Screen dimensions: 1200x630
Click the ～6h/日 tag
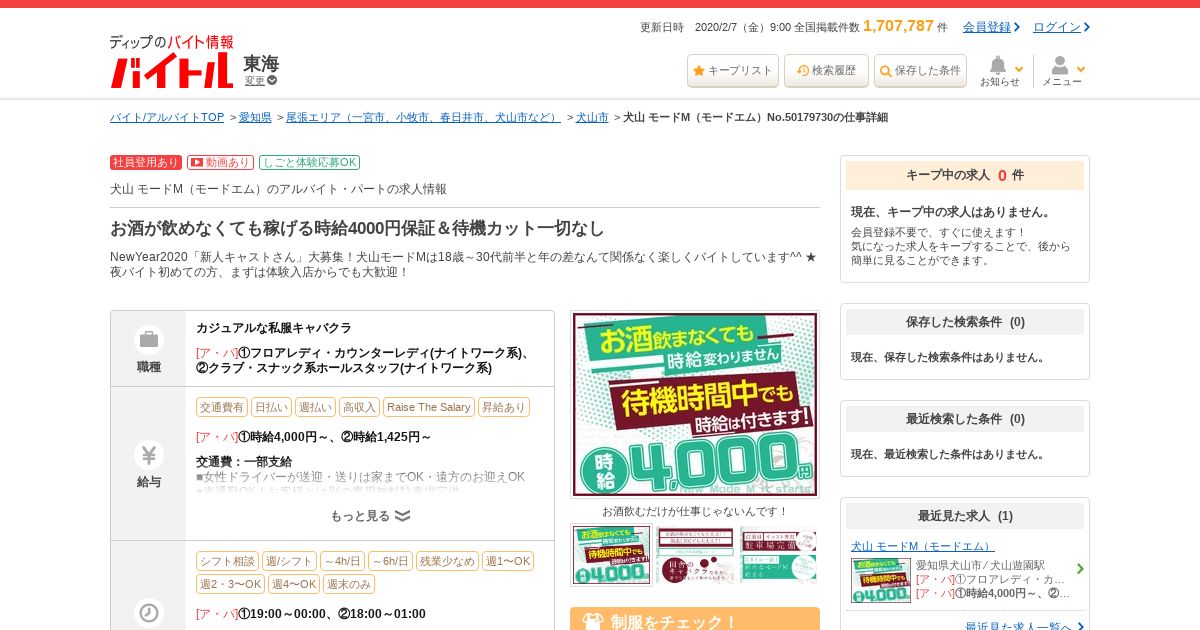point(390,561)
